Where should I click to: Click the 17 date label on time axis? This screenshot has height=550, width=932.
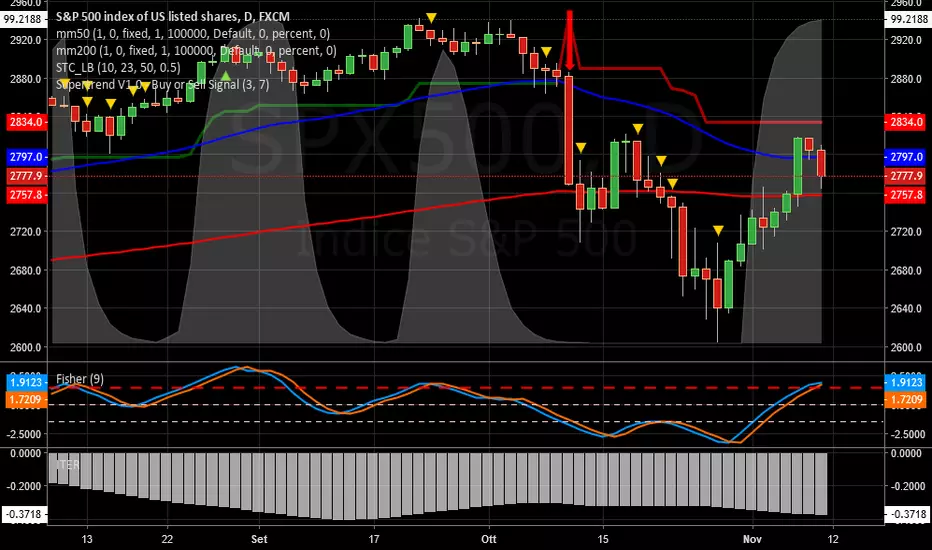tap(373, 539)
